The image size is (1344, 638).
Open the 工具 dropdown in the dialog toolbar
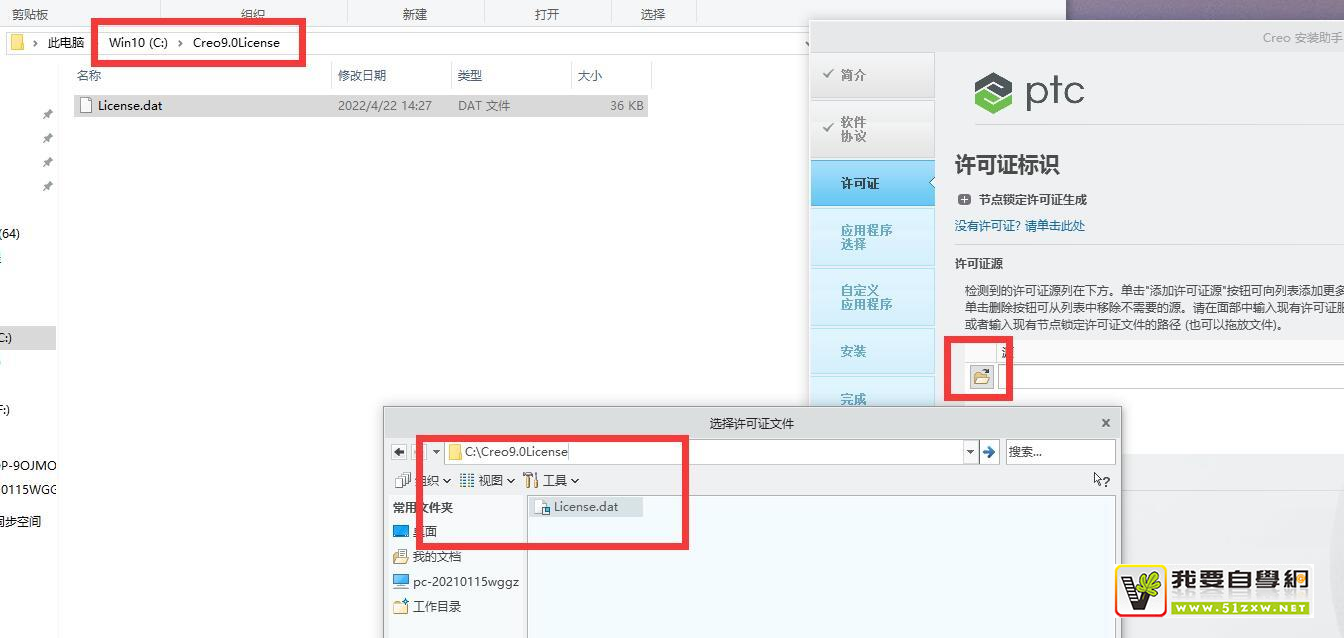coord(557,480)
